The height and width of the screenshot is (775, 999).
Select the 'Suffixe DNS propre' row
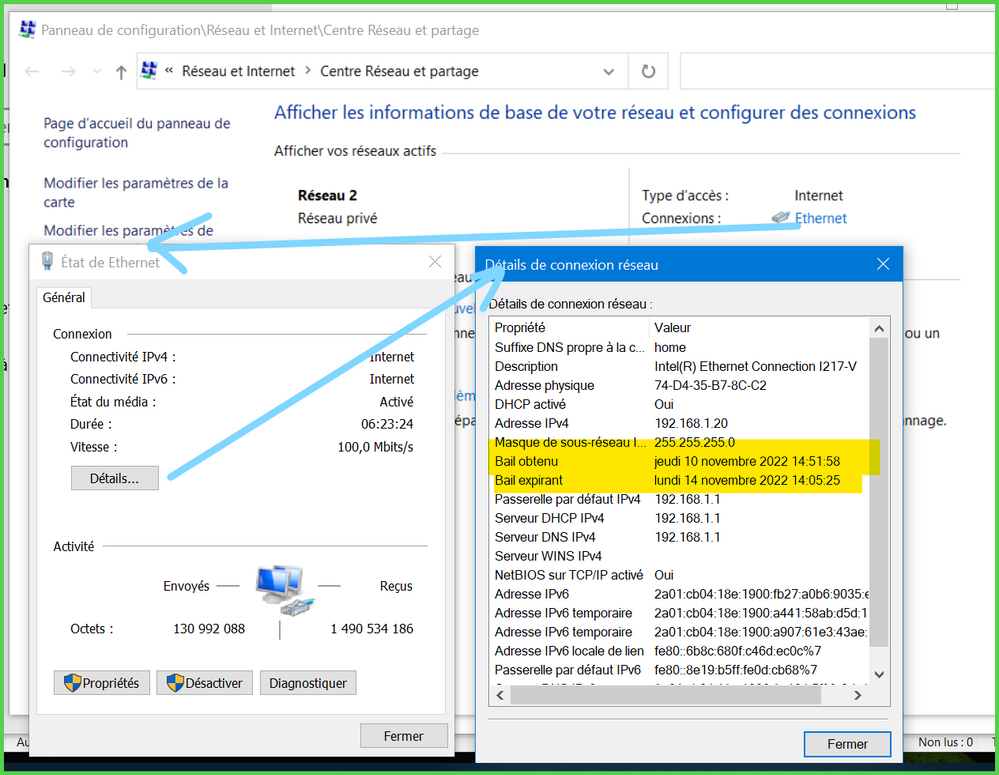tap(680, 347)
